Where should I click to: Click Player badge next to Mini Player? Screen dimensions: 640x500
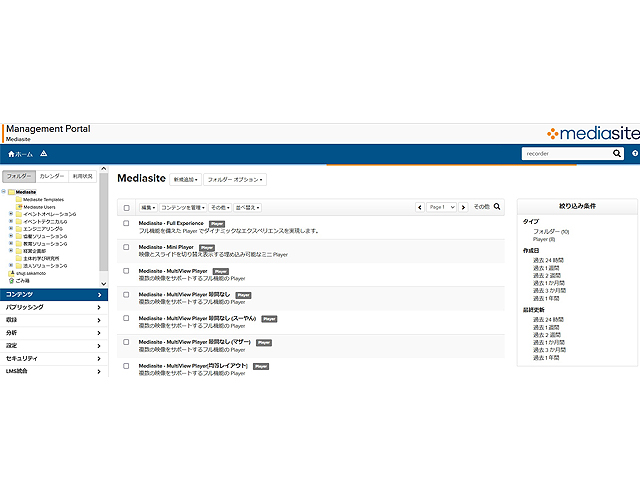[x=207, y=248]
